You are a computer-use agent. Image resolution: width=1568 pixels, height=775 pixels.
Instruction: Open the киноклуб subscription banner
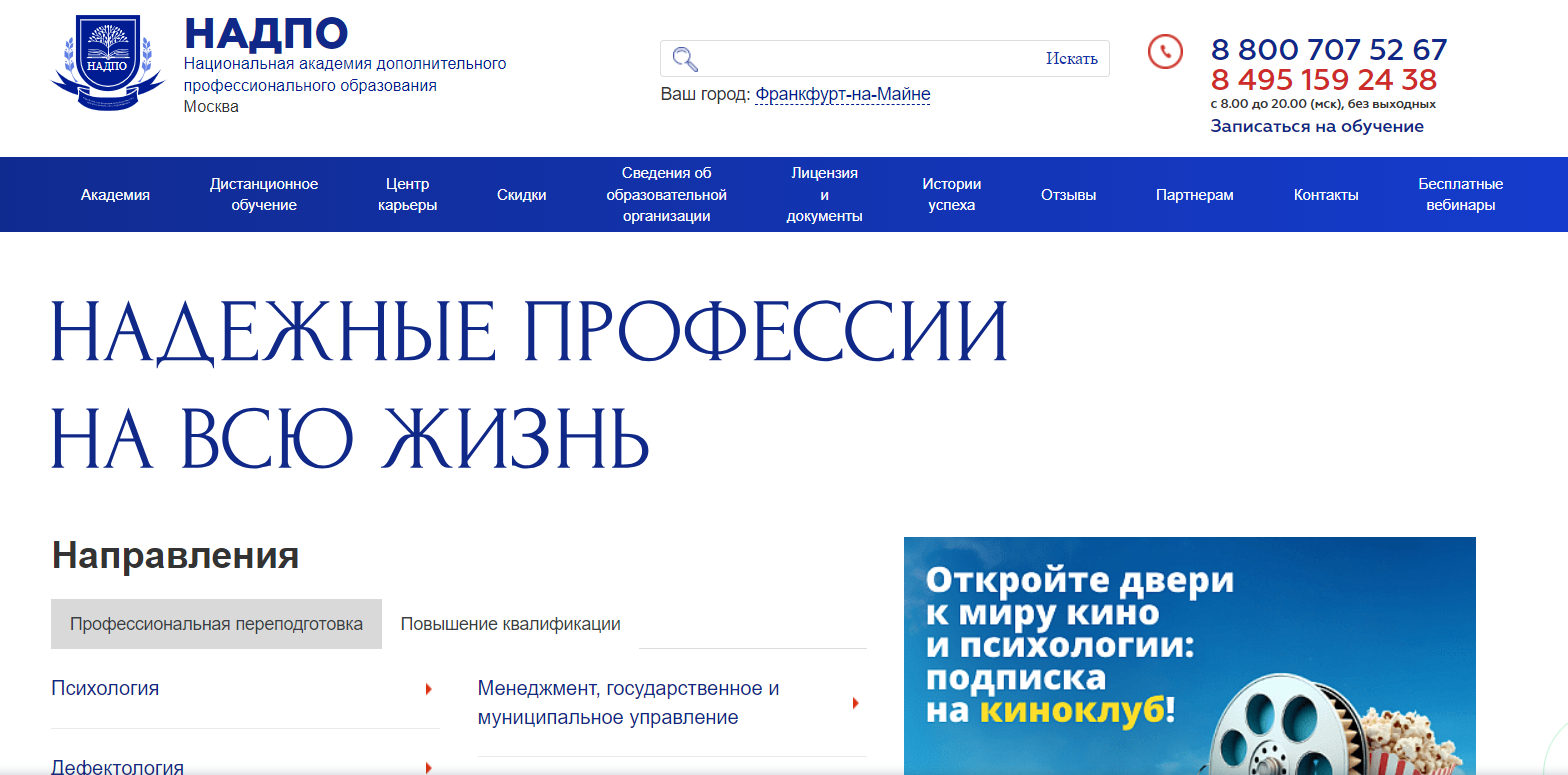click(x=1189, y=656)
